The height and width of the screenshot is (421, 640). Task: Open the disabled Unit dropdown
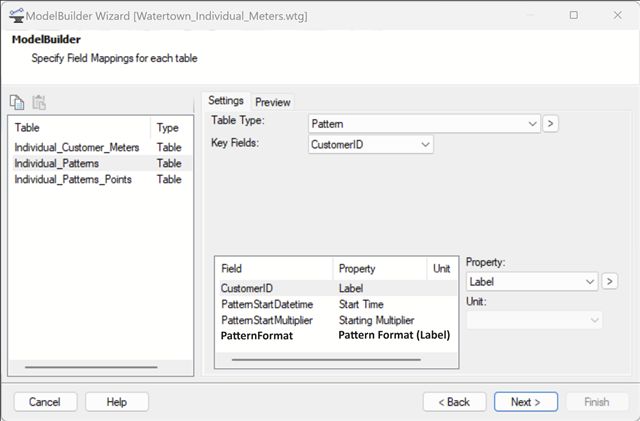point(534,321)
